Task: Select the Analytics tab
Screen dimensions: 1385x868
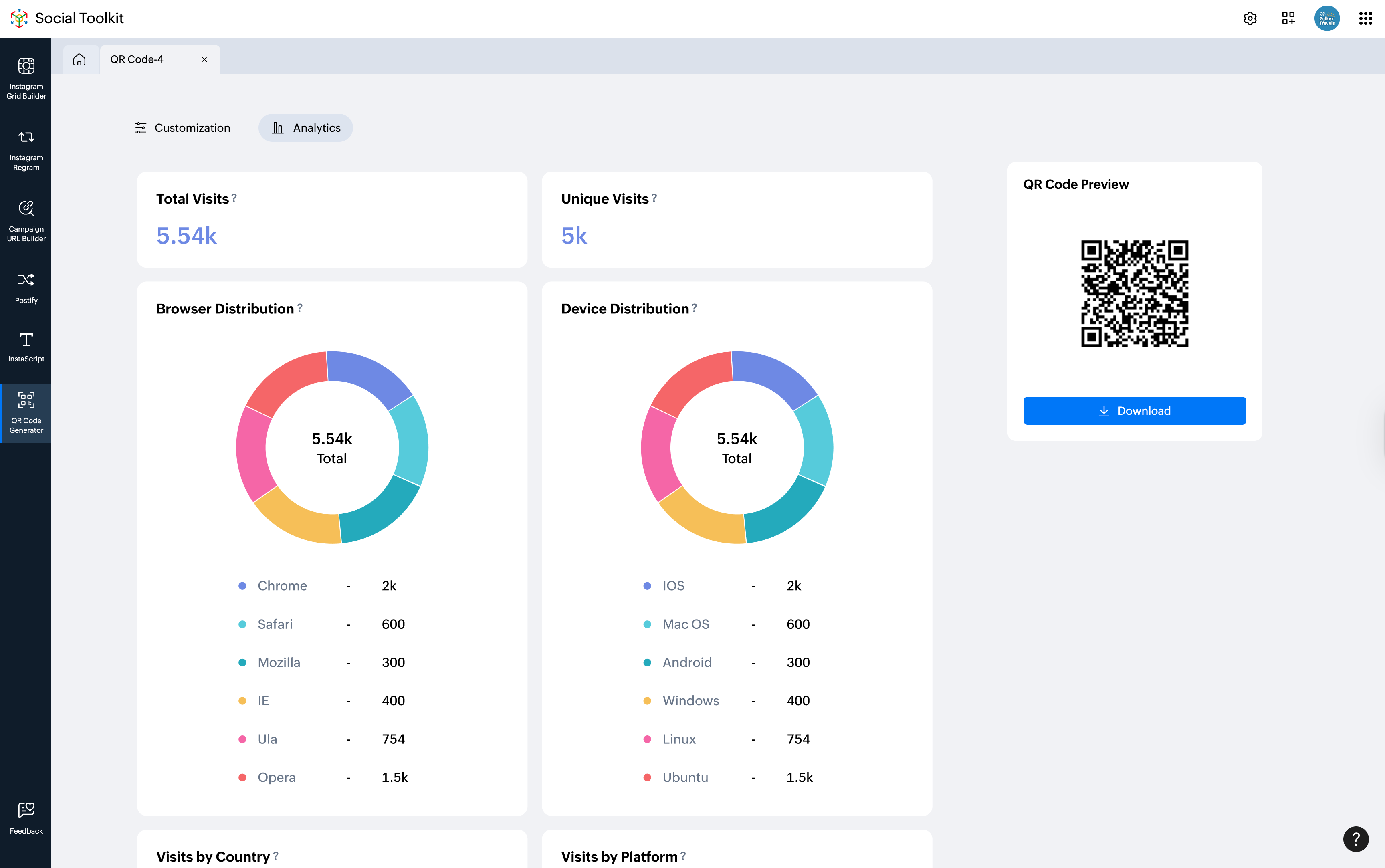Action: (305, 127)
